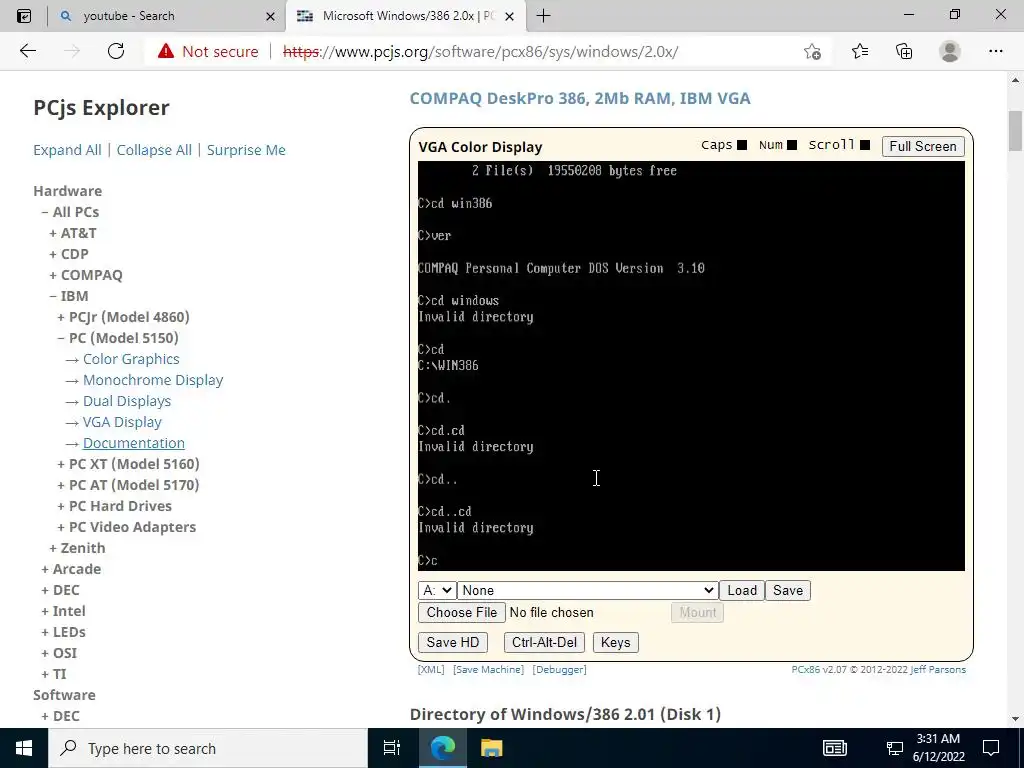Close the Microsoft Windows/386 tab
1024x768 pixels.
tap(510, 16)
